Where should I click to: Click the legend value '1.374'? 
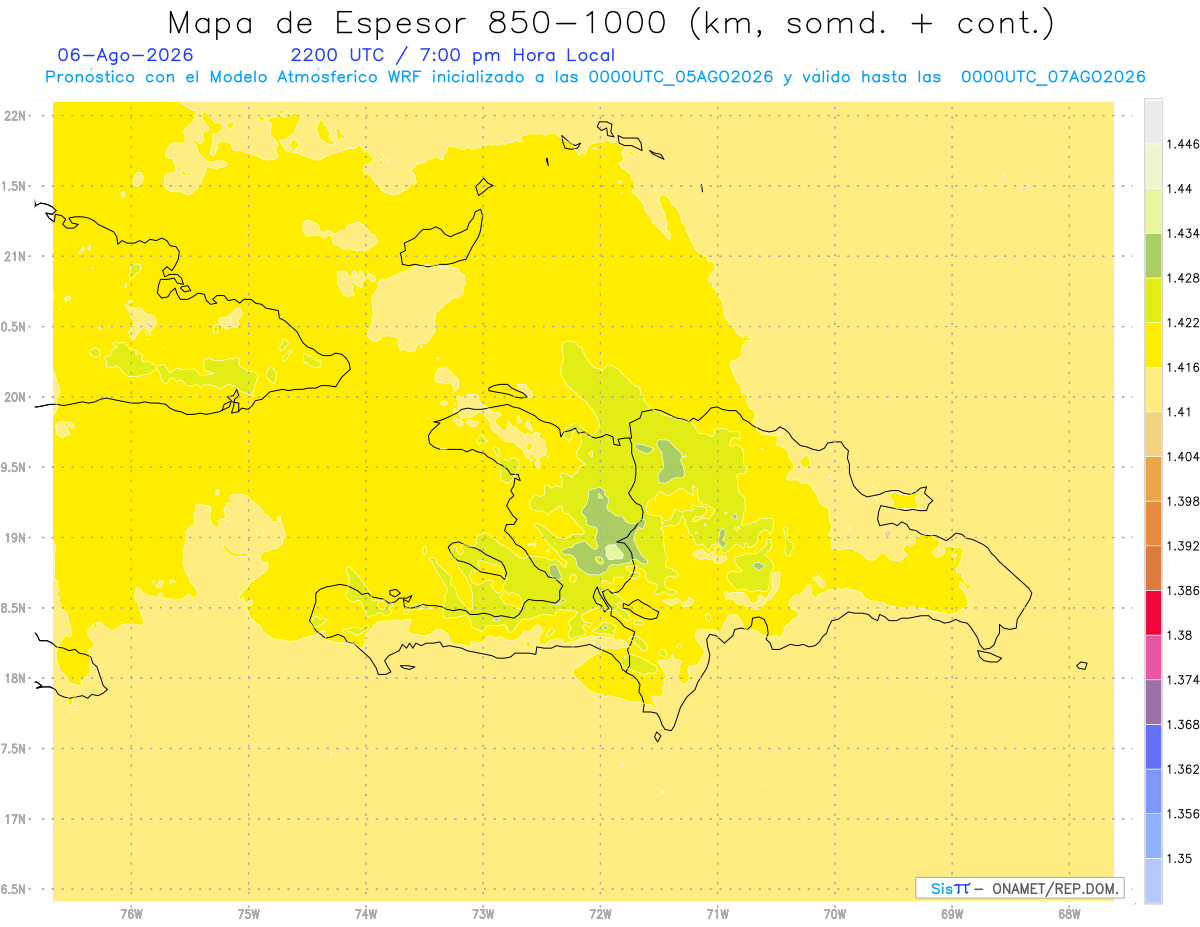coord(1183,680)
